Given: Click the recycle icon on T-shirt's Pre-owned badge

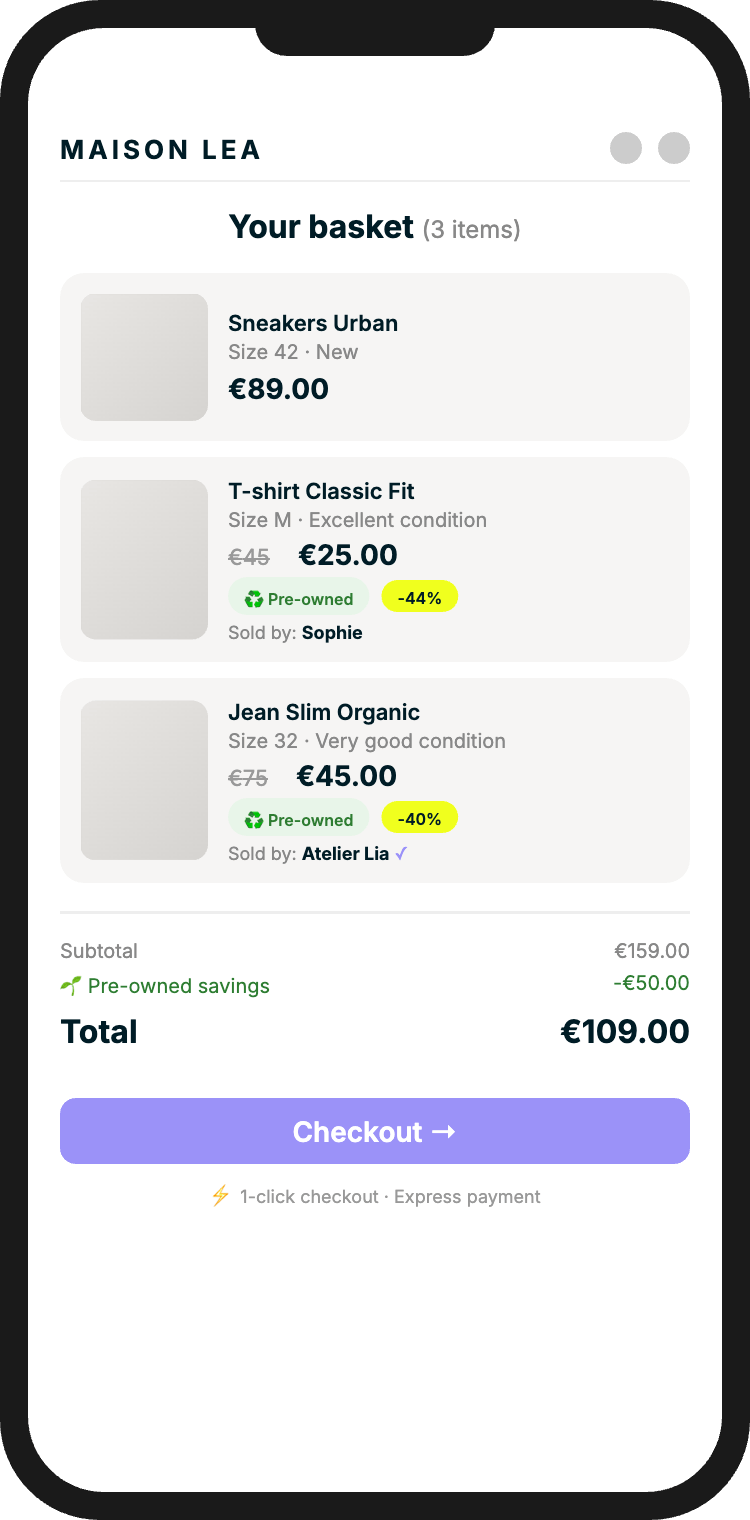Looking at the screenshot, I should (254, 599).
